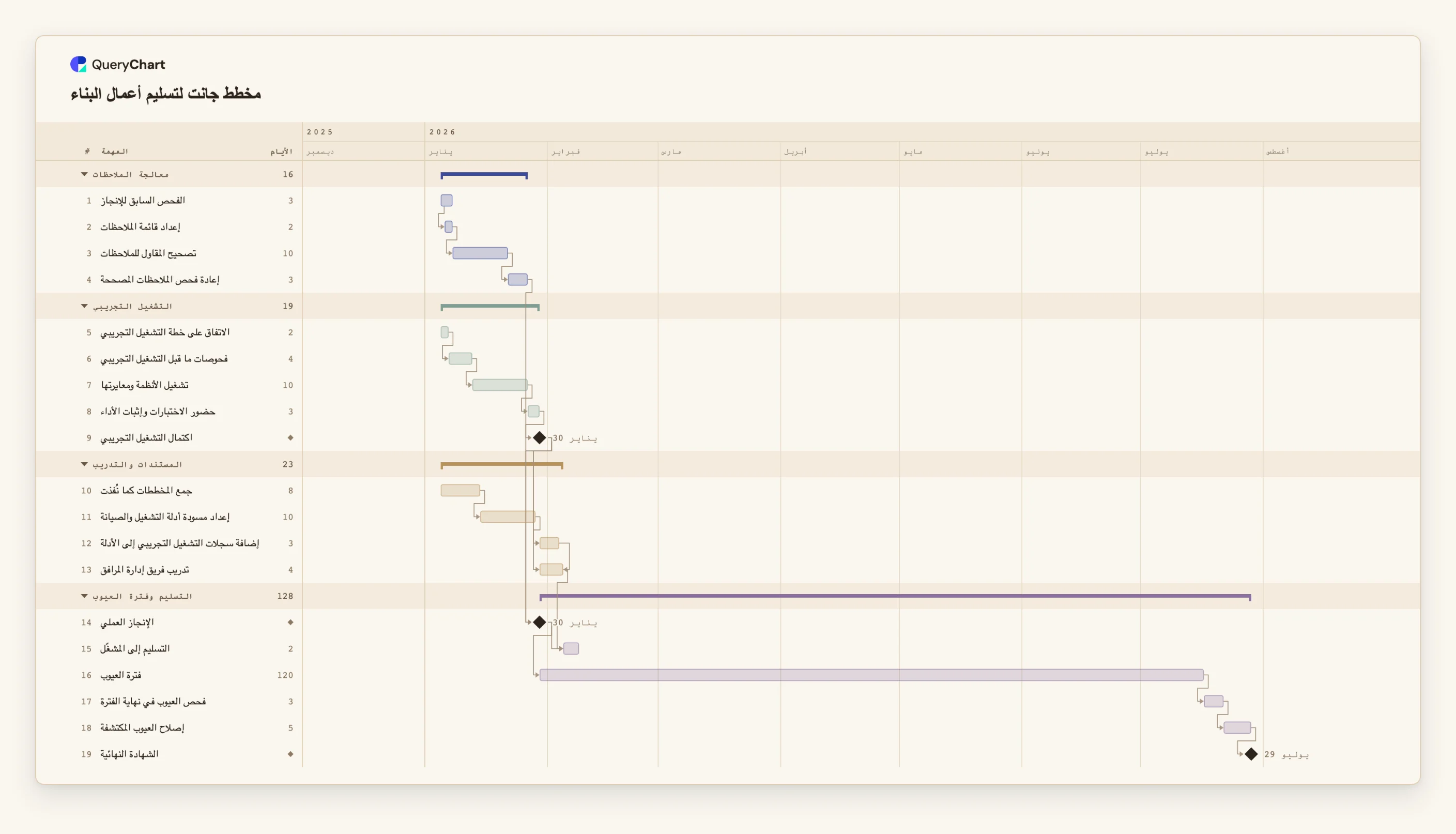This screenshot has width=1456, height=834.
Task: Click the اكتمال التشغيل التجريبي milestone diamond
Action: pyautogui.click(x=539, y=437)
